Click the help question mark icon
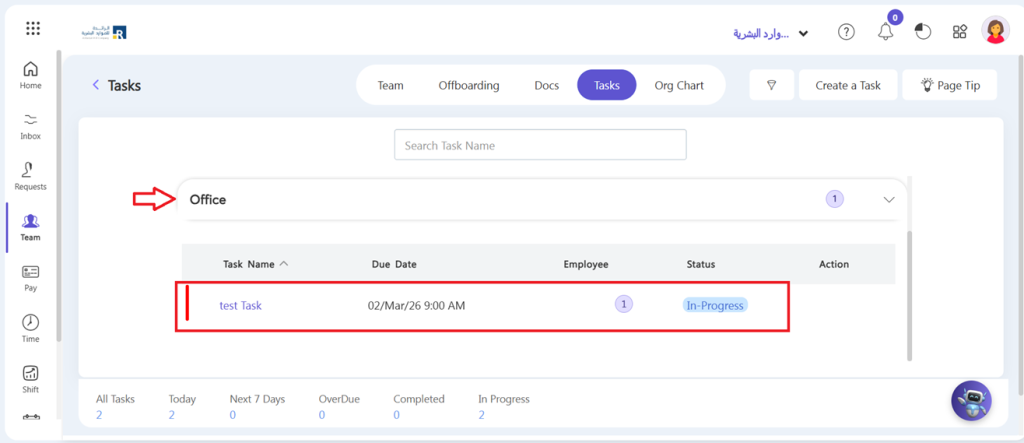This screenshot has width=1024, height=443. (846, 32)
